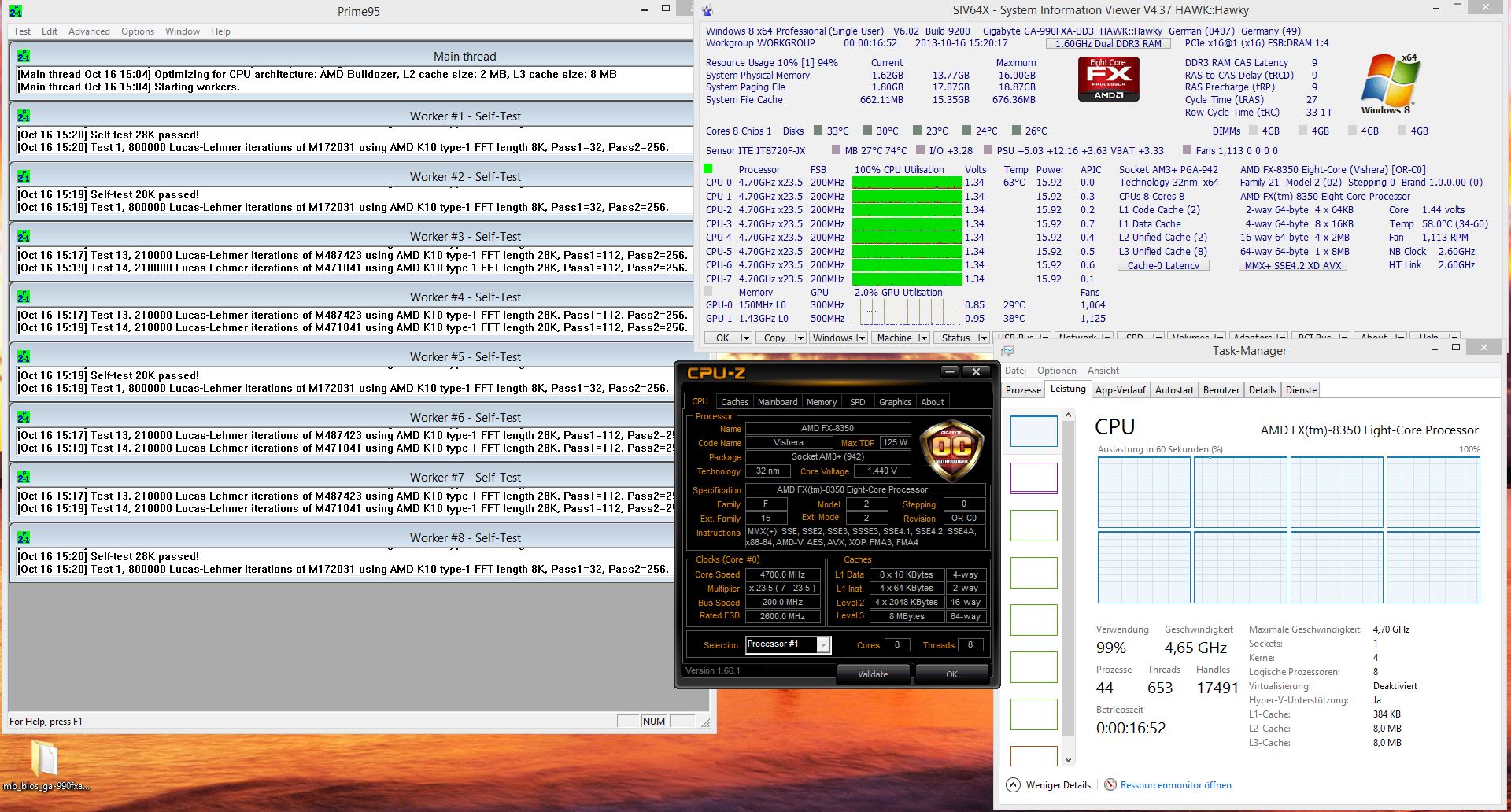This screenshot has height=812, width=1511.
Task: Click the Cache-0 Latency button in SIV
Action: click(1163, 266)
